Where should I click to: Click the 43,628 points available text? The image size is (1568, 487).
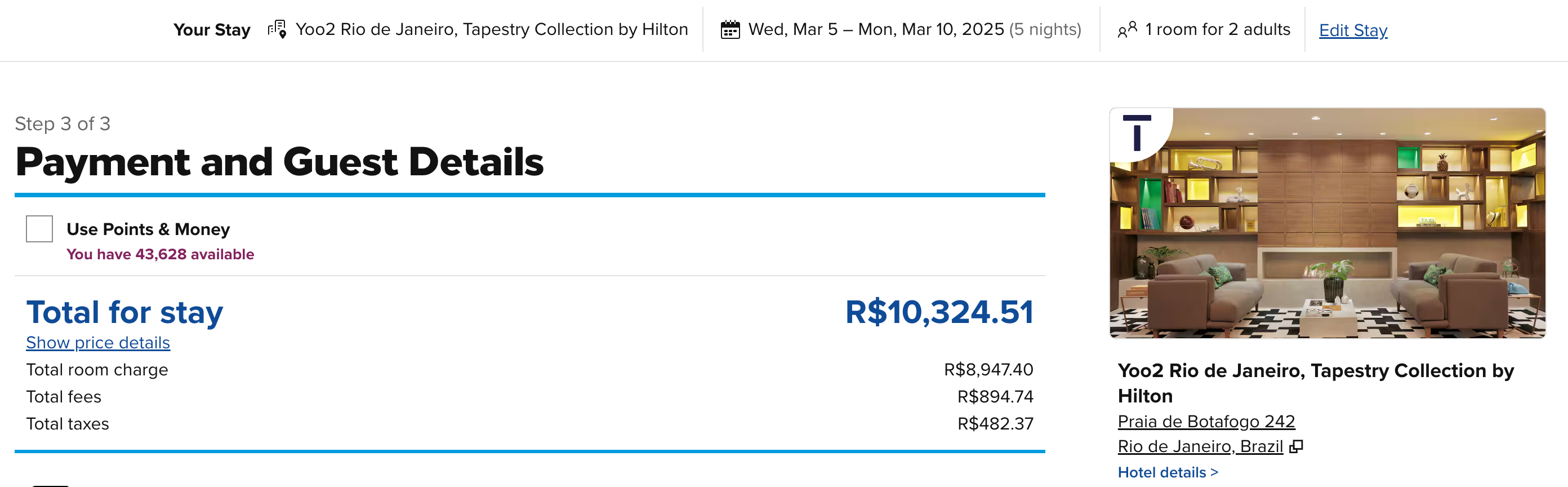pyautogui.click(x=160, y=254)
